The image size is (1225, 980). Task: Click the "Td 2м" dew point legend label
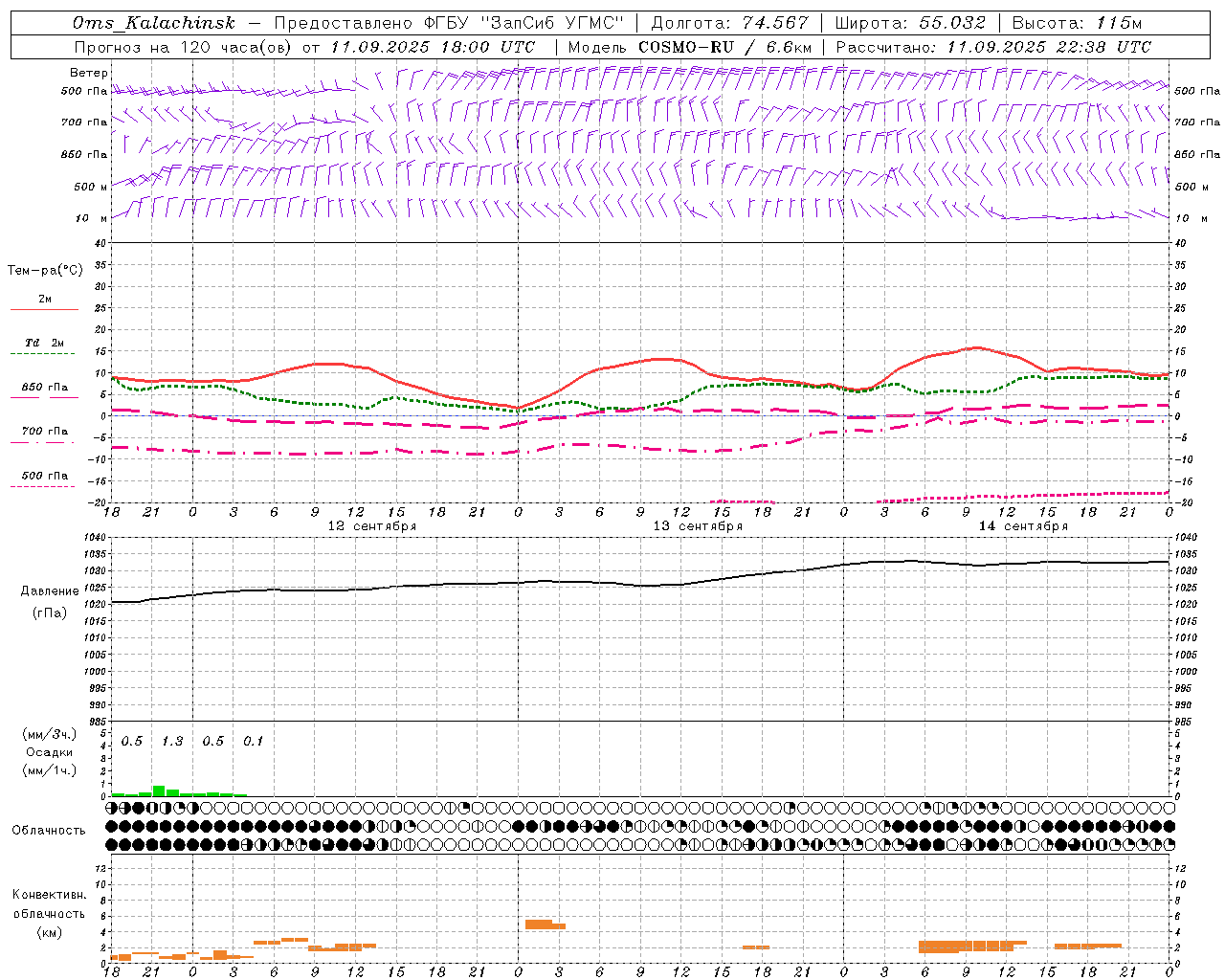coord(45,343)
